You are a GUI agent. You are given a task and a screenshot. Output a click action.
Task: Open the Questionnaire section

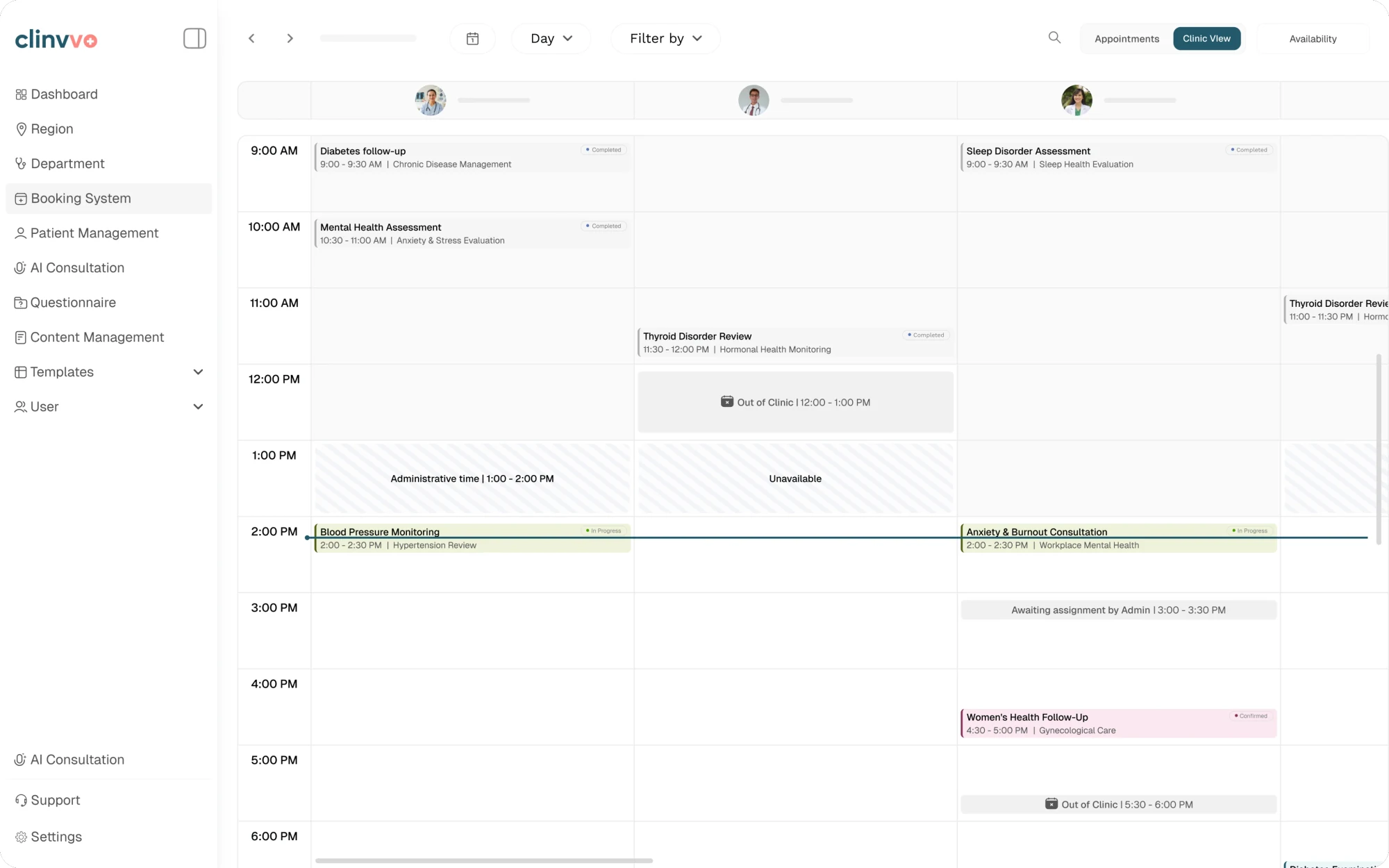pyautogui.click(x=109, y=303)
